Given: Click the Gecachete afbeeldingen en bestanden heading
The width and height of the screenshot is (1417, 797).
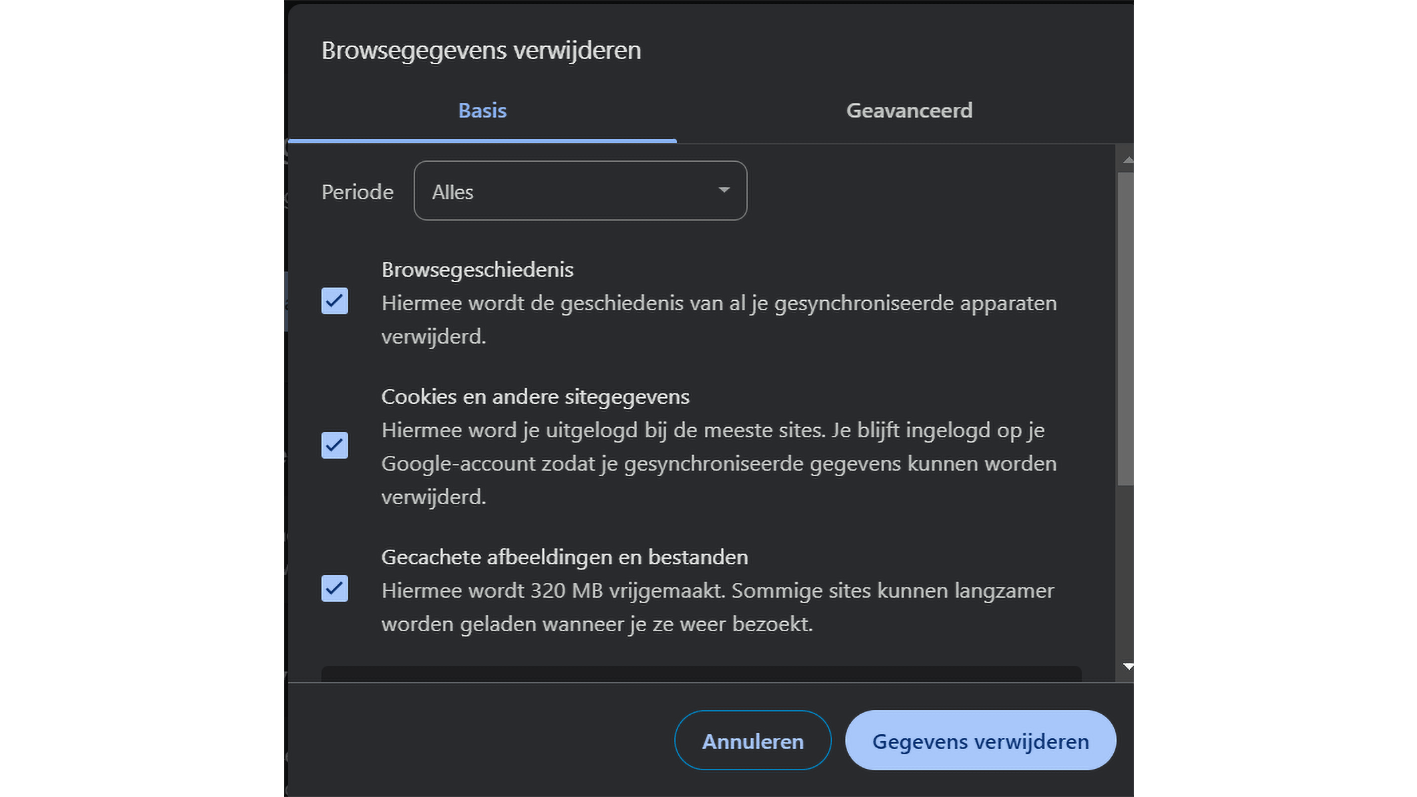Looking at the screenshot, I should [x=564, y=557].
